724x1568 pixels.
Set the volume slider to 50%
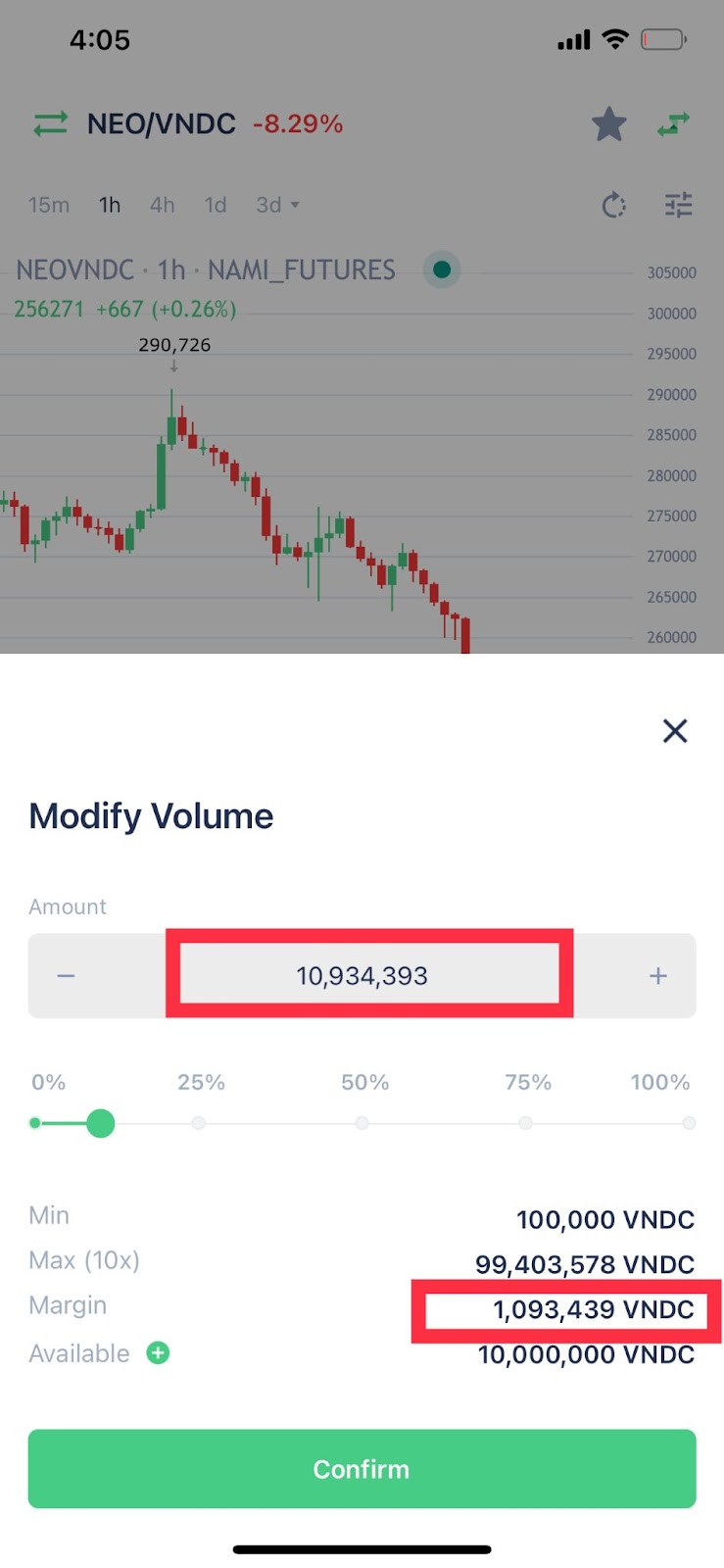[362, 1123]
